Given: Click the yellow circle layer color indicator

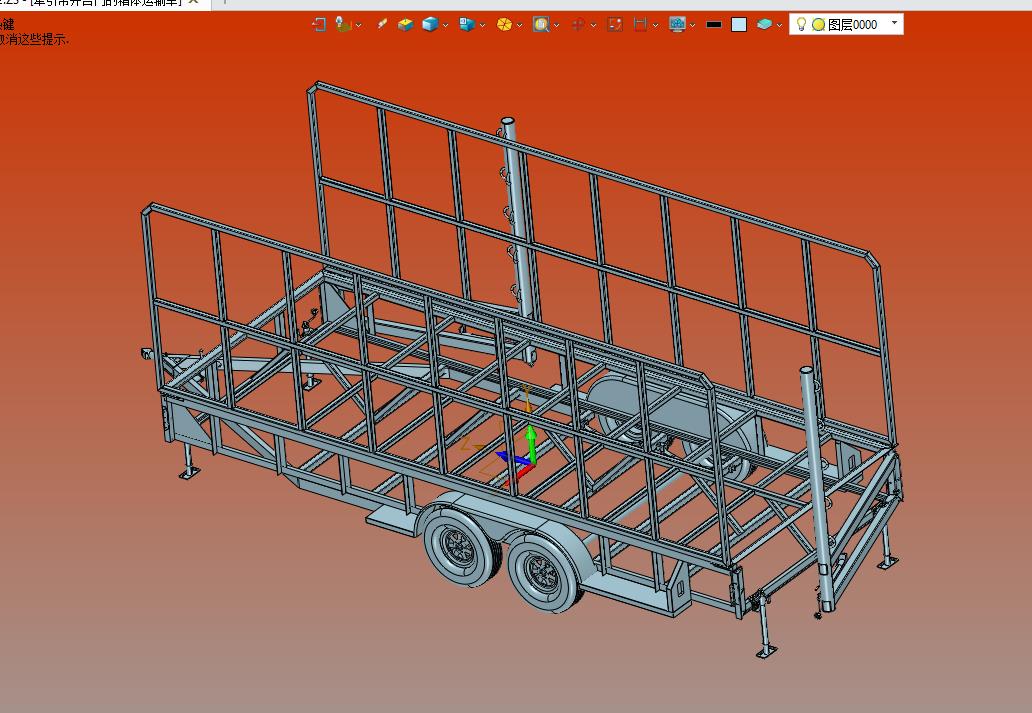Looking at the screenshot, I should tap(818, 24).
